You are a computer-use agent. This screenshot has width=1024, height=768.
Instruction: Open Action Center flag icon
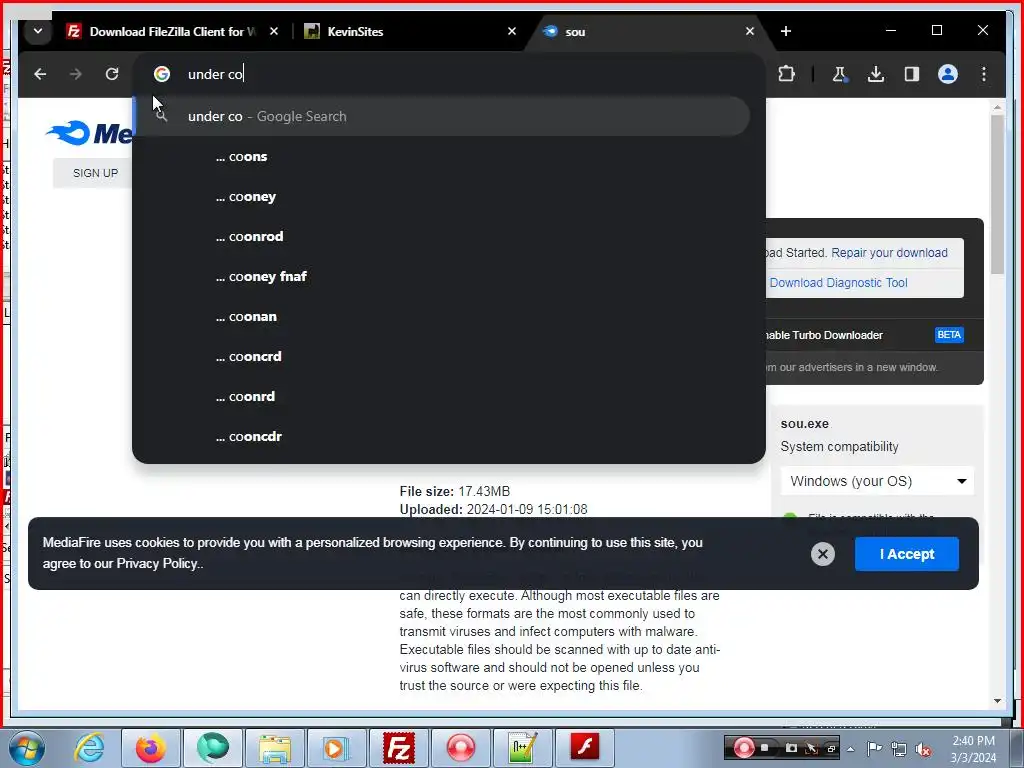(874, 748)
